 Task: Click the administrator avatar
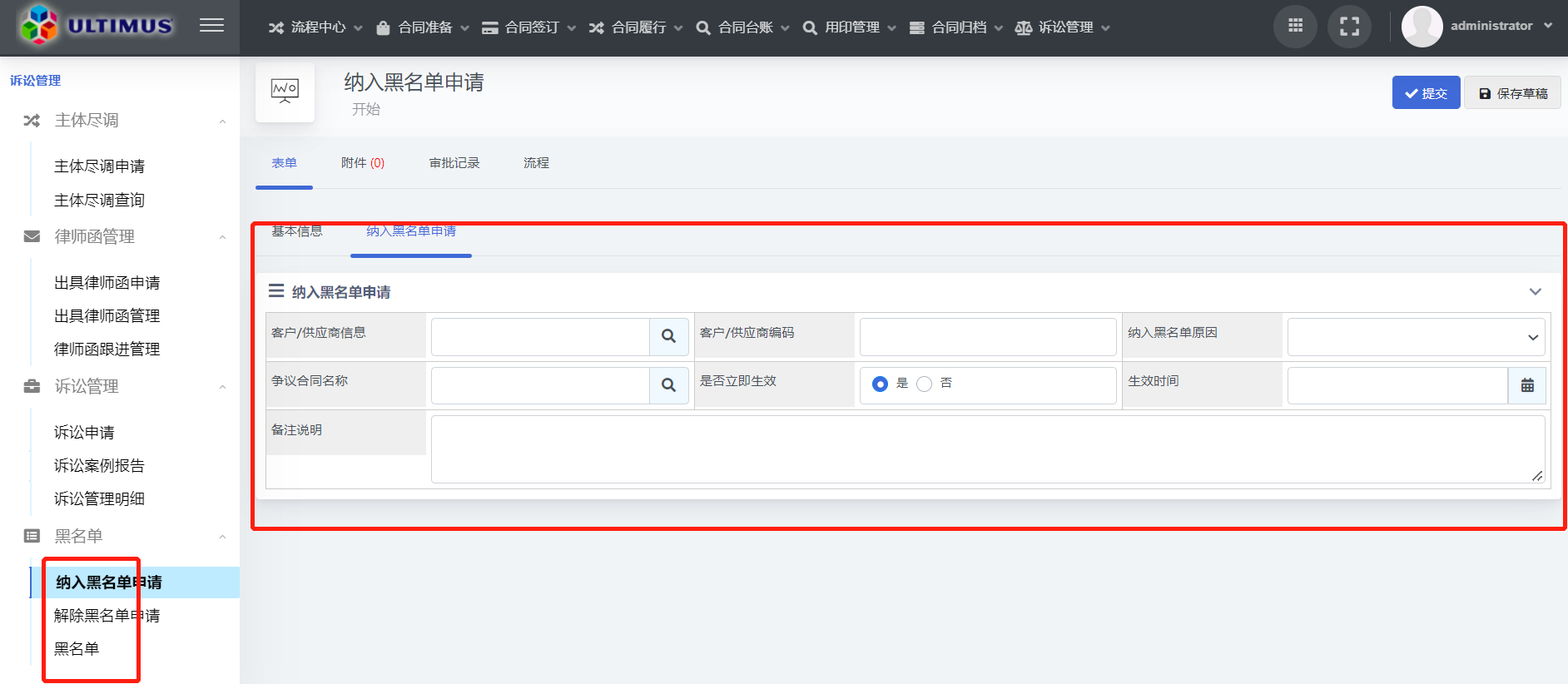(x=1422, y=27)
